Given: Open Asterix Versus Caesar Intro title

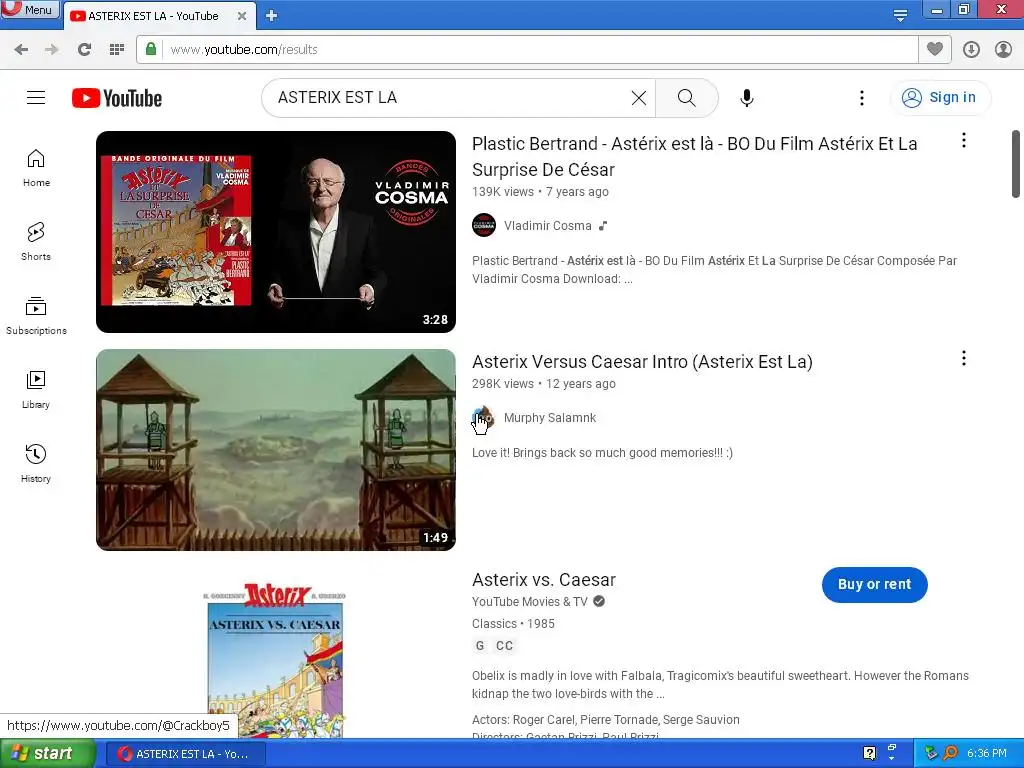Looking at the screenshot, I should point(642,362).
